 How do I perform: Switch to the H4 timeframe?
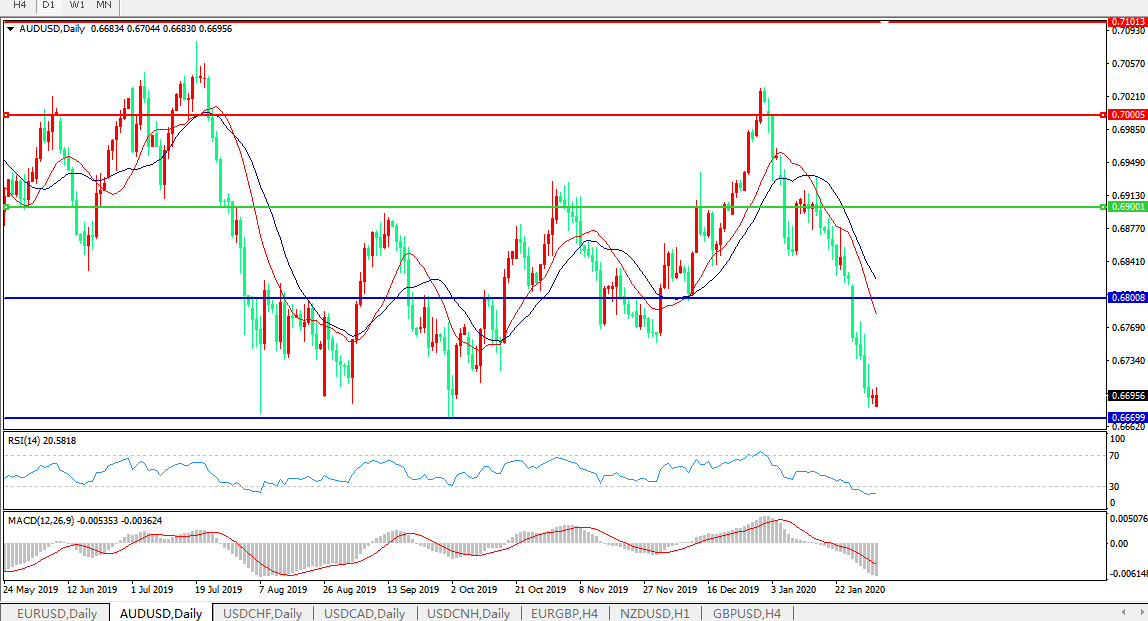(x=19, y=5)
